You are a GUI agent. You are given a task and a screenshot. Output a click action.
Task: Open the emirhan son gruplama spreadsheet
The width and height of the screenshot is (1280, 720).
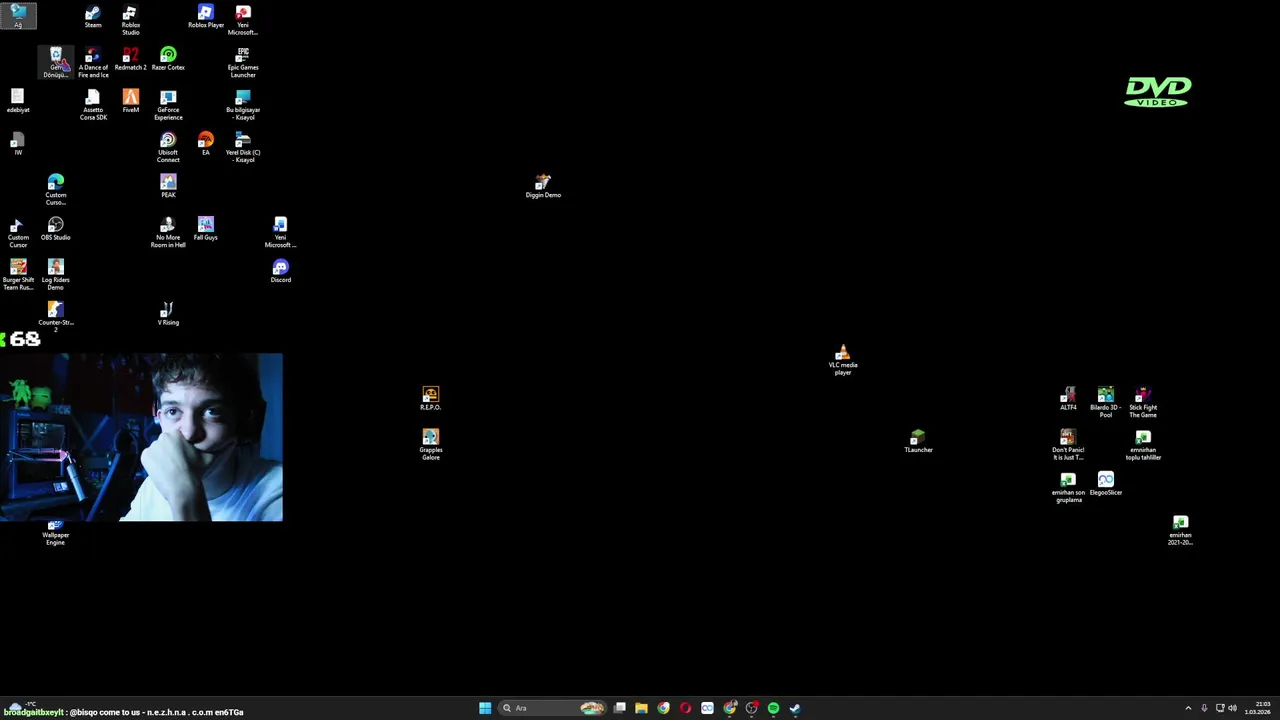pyautogui.click(x=1068, y=487)
